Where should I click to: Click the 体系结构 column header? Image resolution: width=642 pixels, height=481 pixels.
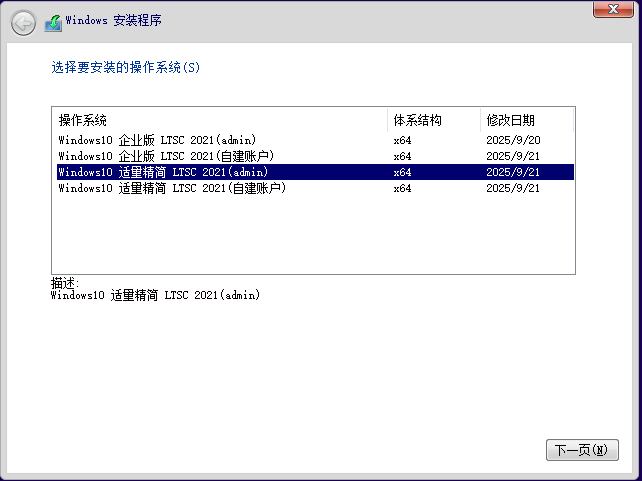[417, 120]
